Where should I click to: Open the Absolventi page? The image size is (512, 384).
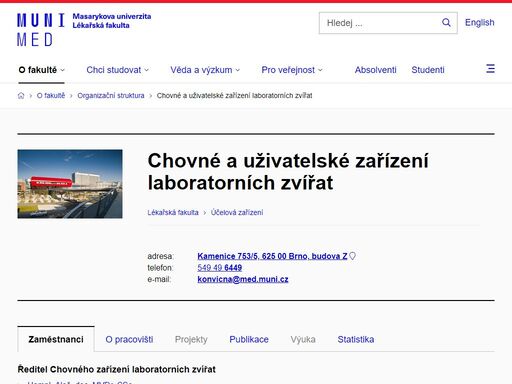click(375, 70)
